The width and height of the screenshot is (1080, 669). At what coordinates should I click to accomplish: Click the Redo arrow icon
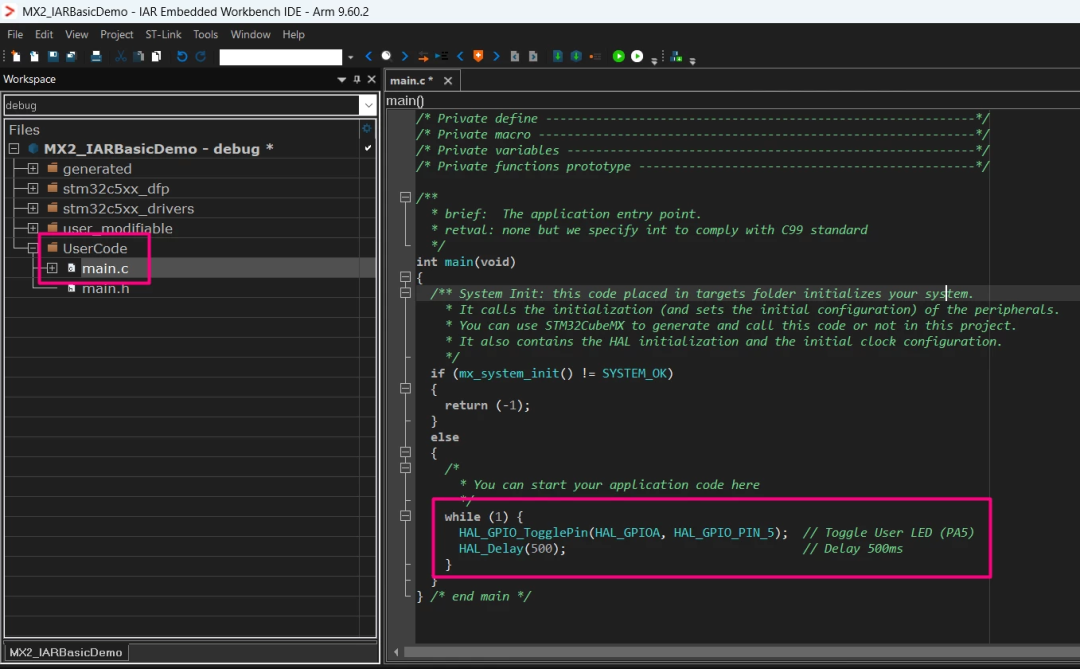click(x=200, y=56)
